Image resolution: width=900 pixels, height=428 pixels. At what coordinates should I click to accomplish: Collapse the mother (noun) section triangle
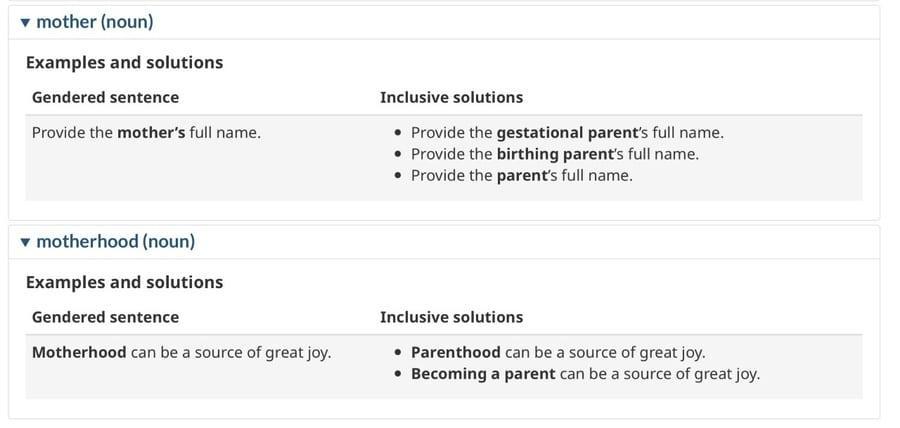[x=25, y=23]
